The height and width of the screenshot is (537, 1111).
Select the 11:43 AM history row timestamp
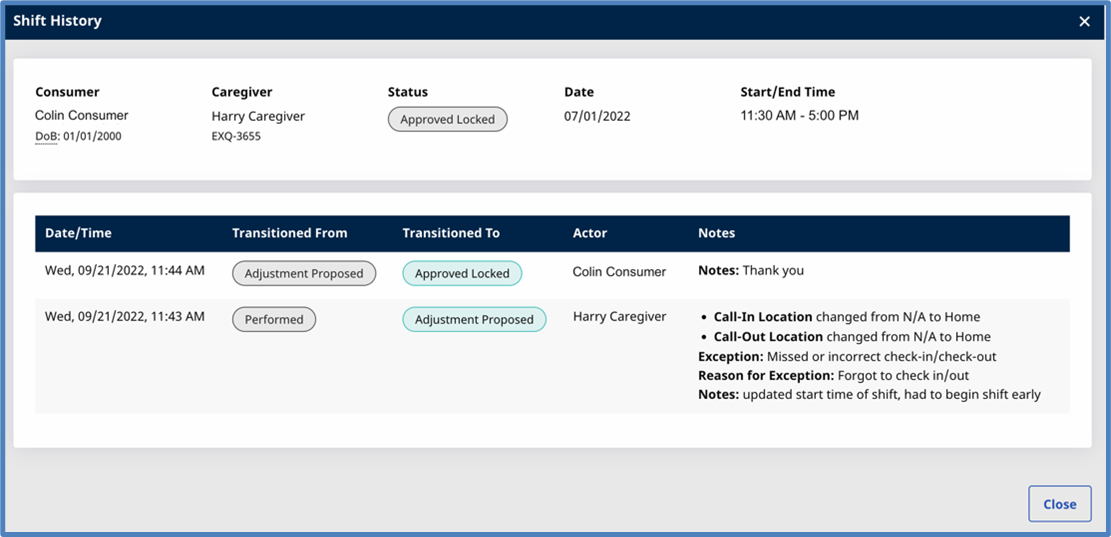coord(125,317)
